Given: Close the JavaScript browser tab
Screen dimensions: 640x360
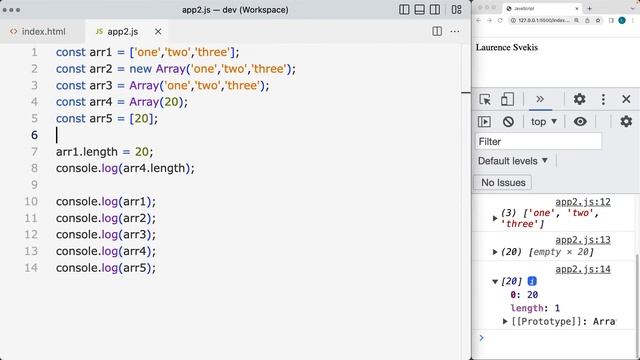Looking at the screenshot, I should (x=577, y=8).
